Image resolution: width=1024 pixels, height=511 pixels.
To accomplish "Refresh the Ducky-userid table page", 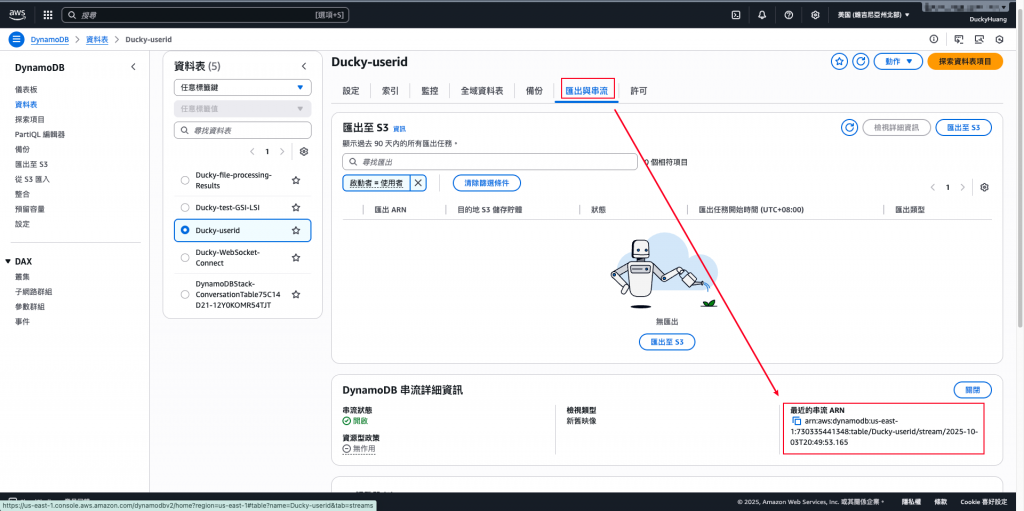I will [x=861, y=61].
